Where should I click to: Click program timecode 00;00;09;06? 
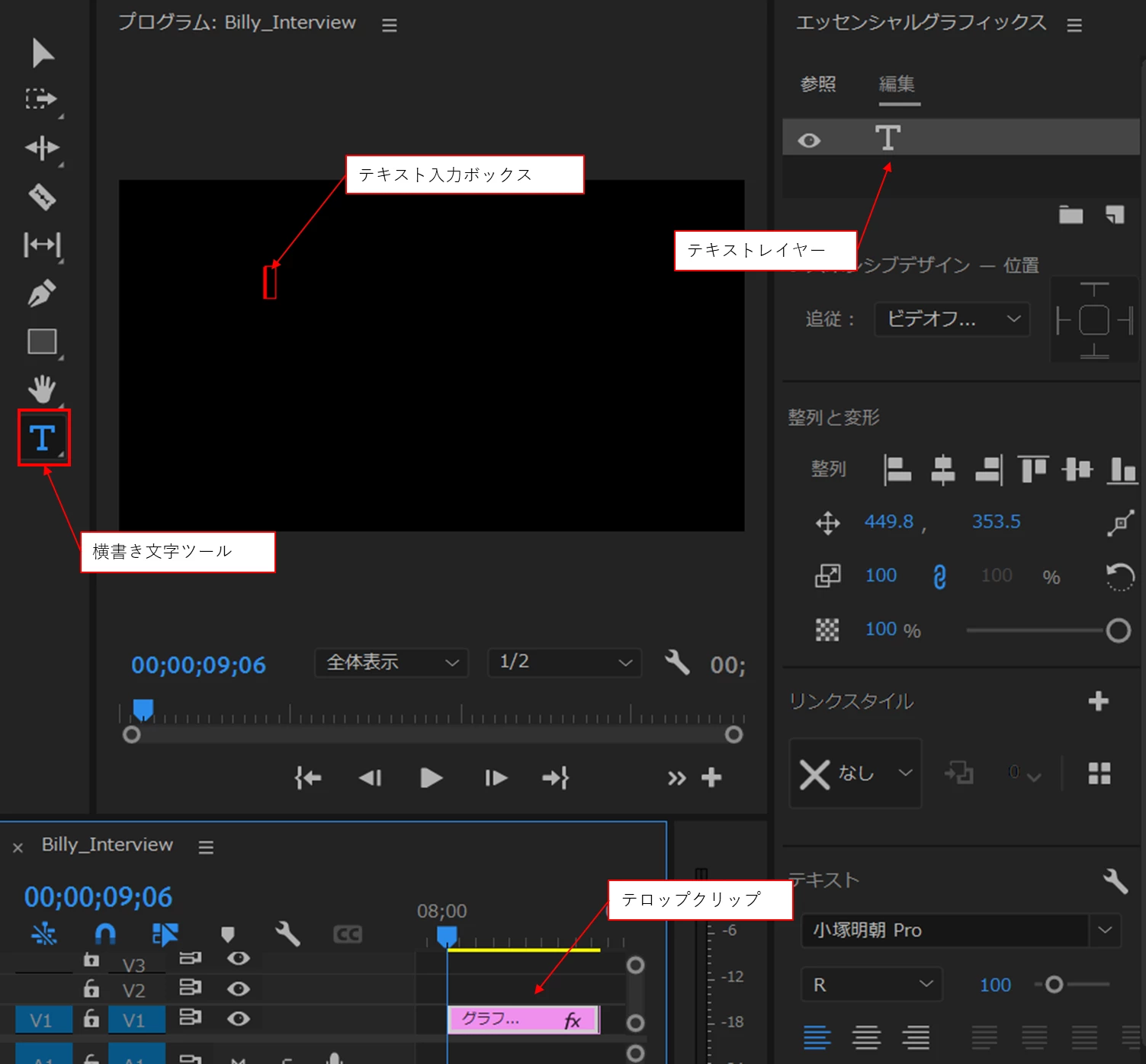click(198, 665)
